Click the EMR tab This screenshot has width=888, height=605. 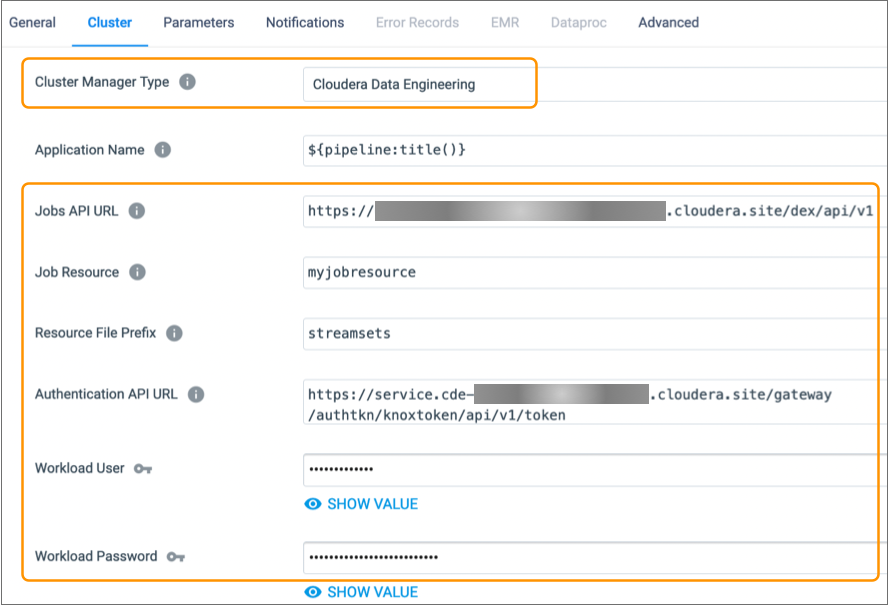click(x=505, y=23)
